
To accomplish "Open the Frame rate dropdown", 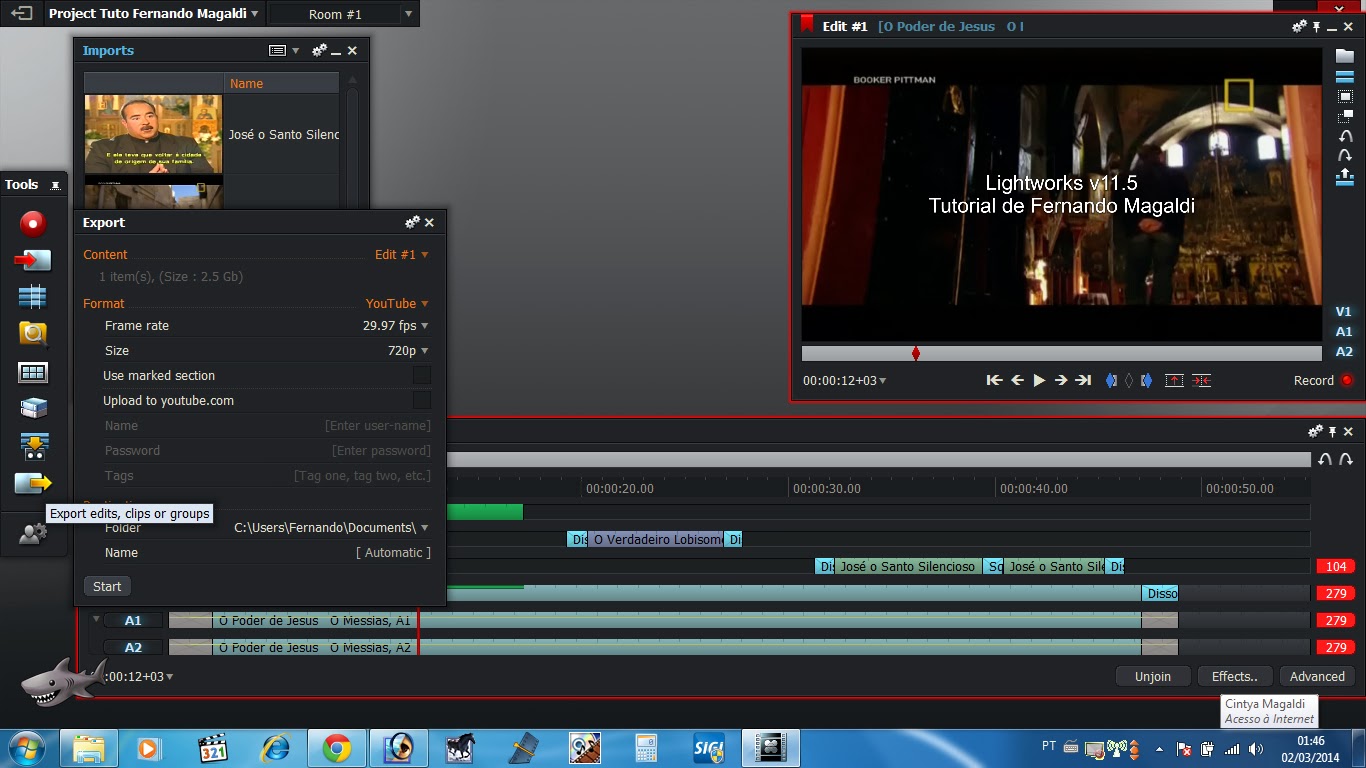I will point(395,325).
